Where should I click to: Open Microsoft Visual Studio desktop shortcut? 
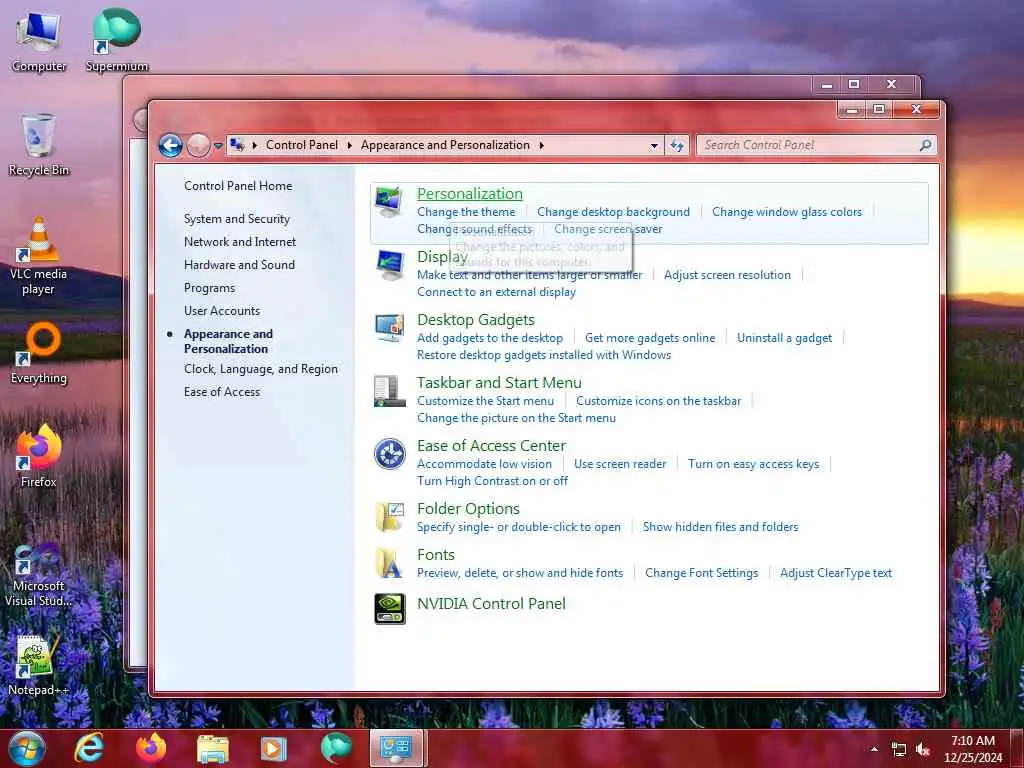39,575
